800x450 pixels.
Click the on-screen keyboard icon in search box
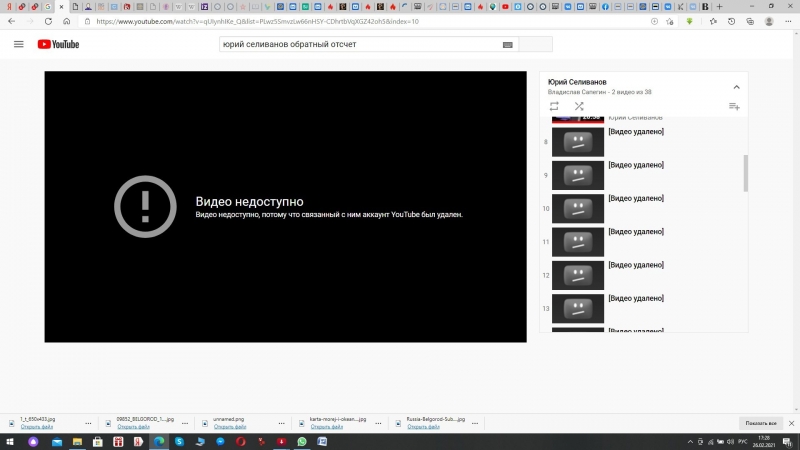click(x=508, y=44)
